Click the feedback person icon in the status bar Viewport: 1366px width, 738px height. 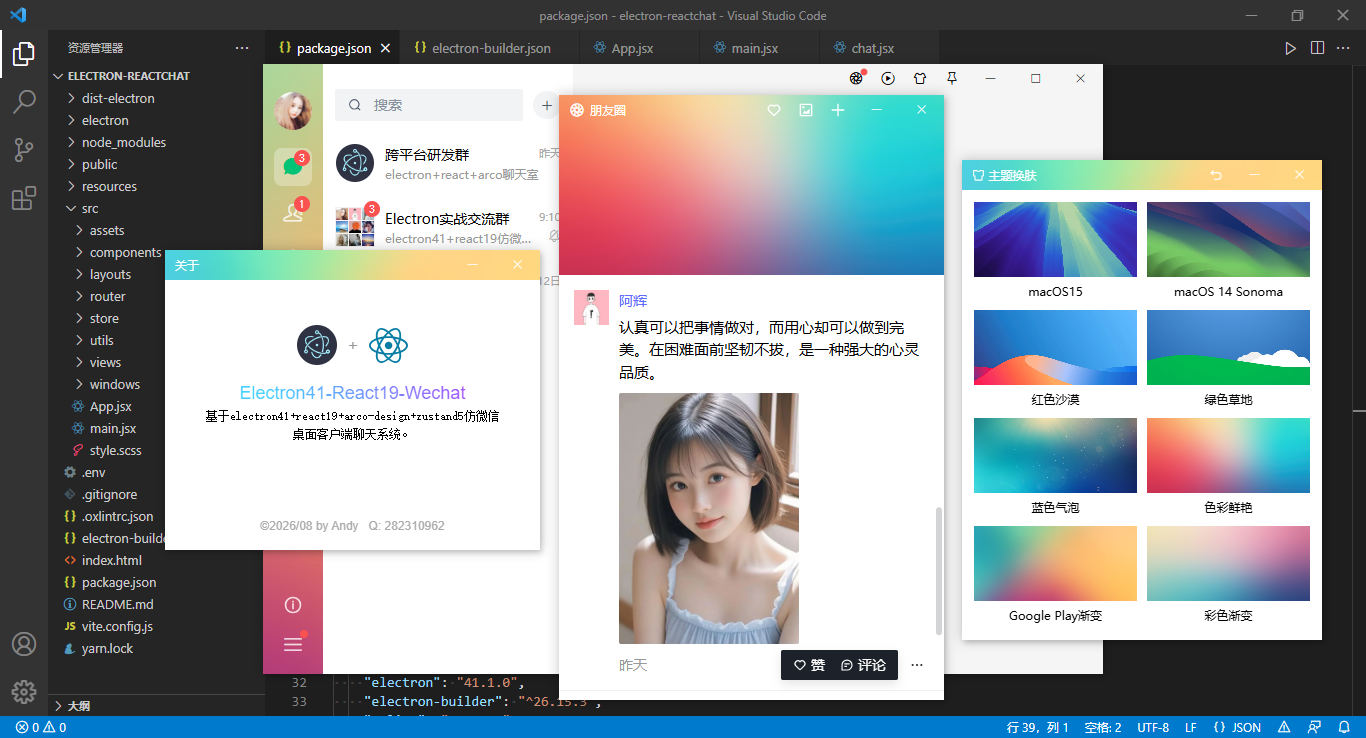pos(1315,727)
